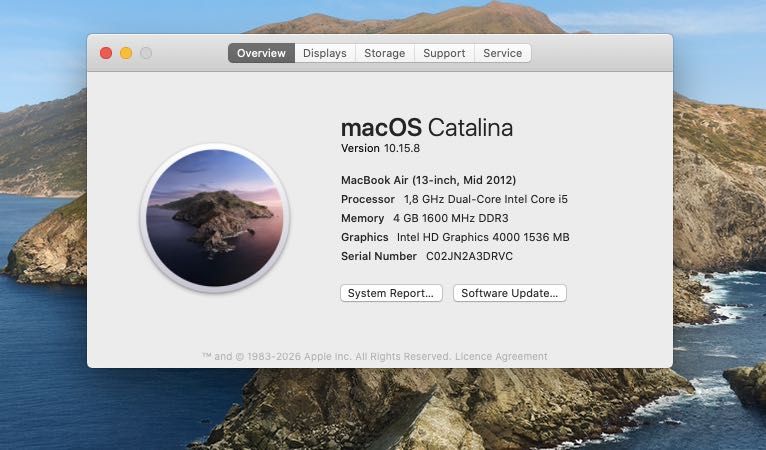Open the Displays tab
Viewport: 766px width, 450px height.
(325, 53)
